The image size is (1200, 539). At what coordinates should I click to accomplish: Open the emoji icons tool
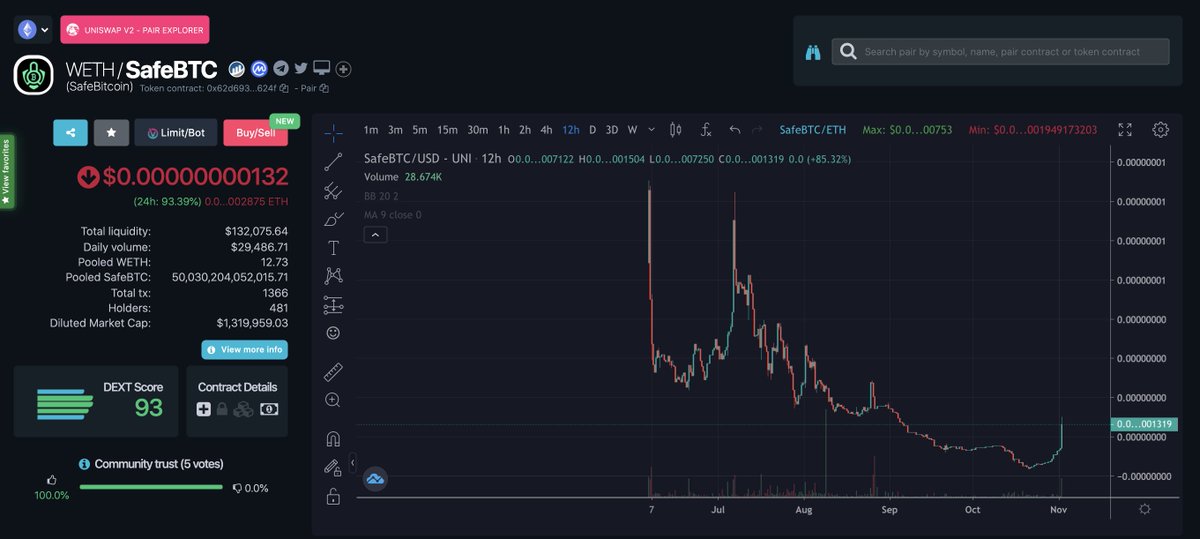(333, 333)
